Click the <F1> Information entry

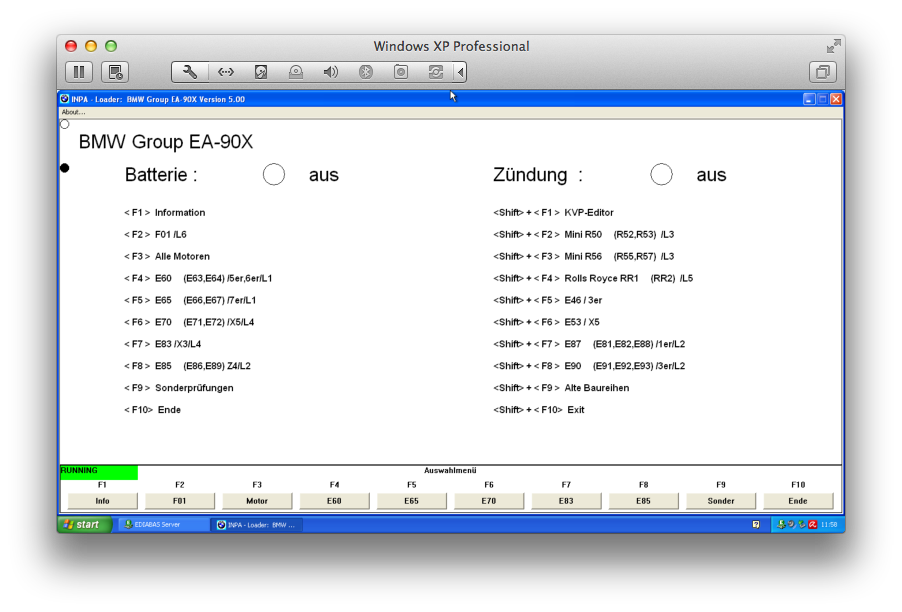[x=165, y=213]
